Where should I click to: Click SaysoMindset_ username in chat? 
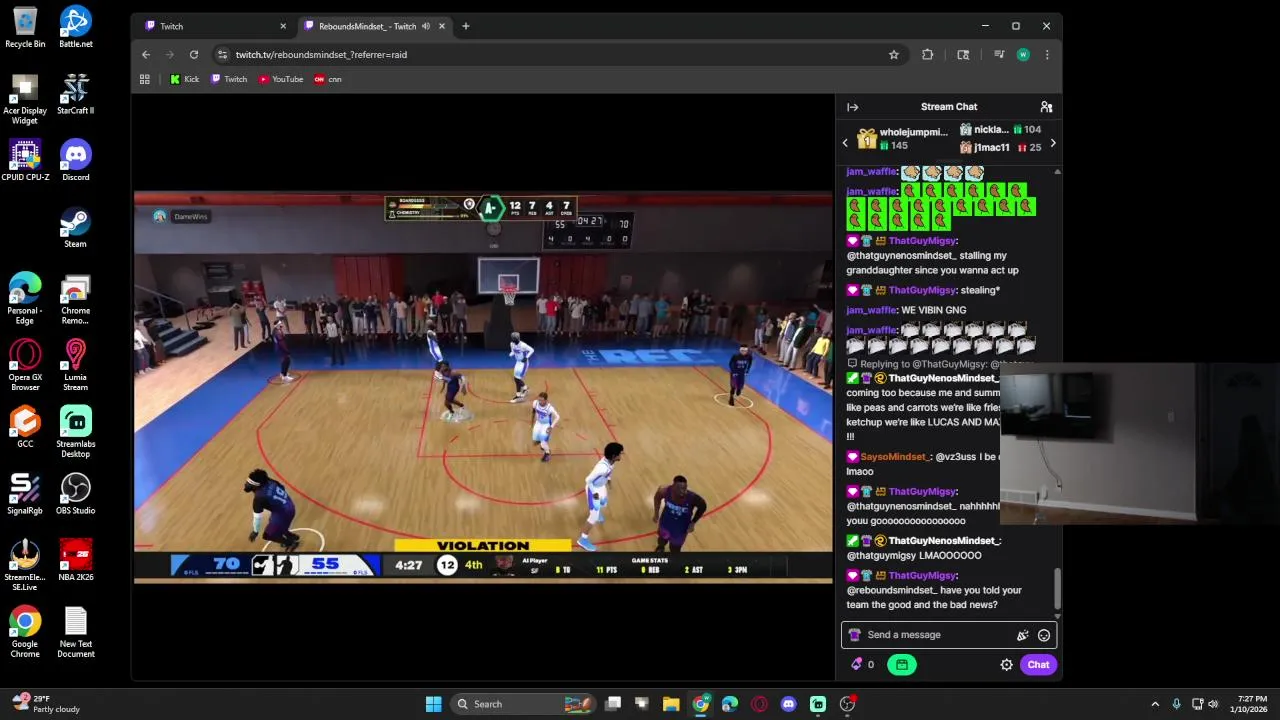pyautogui.click(x=895, y=457)
